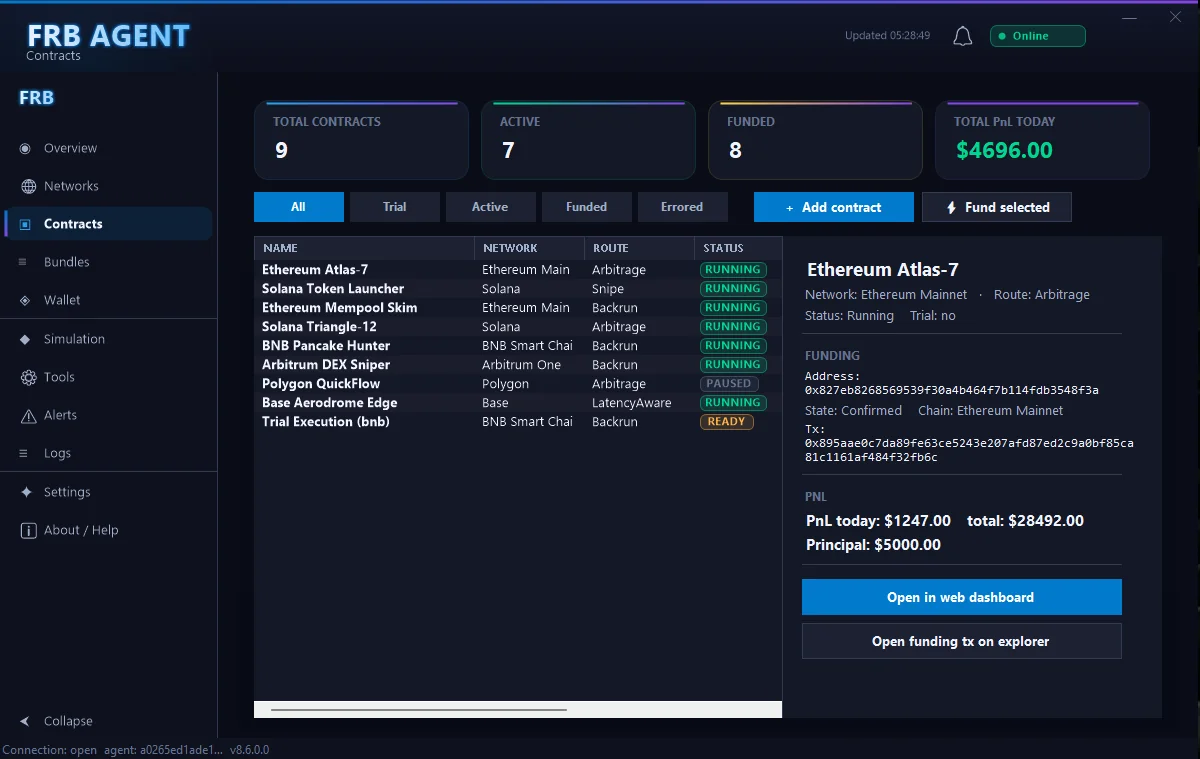Select the BNB Pancake Hunter row
The image size is (1200, 759).
pos(518,346)
